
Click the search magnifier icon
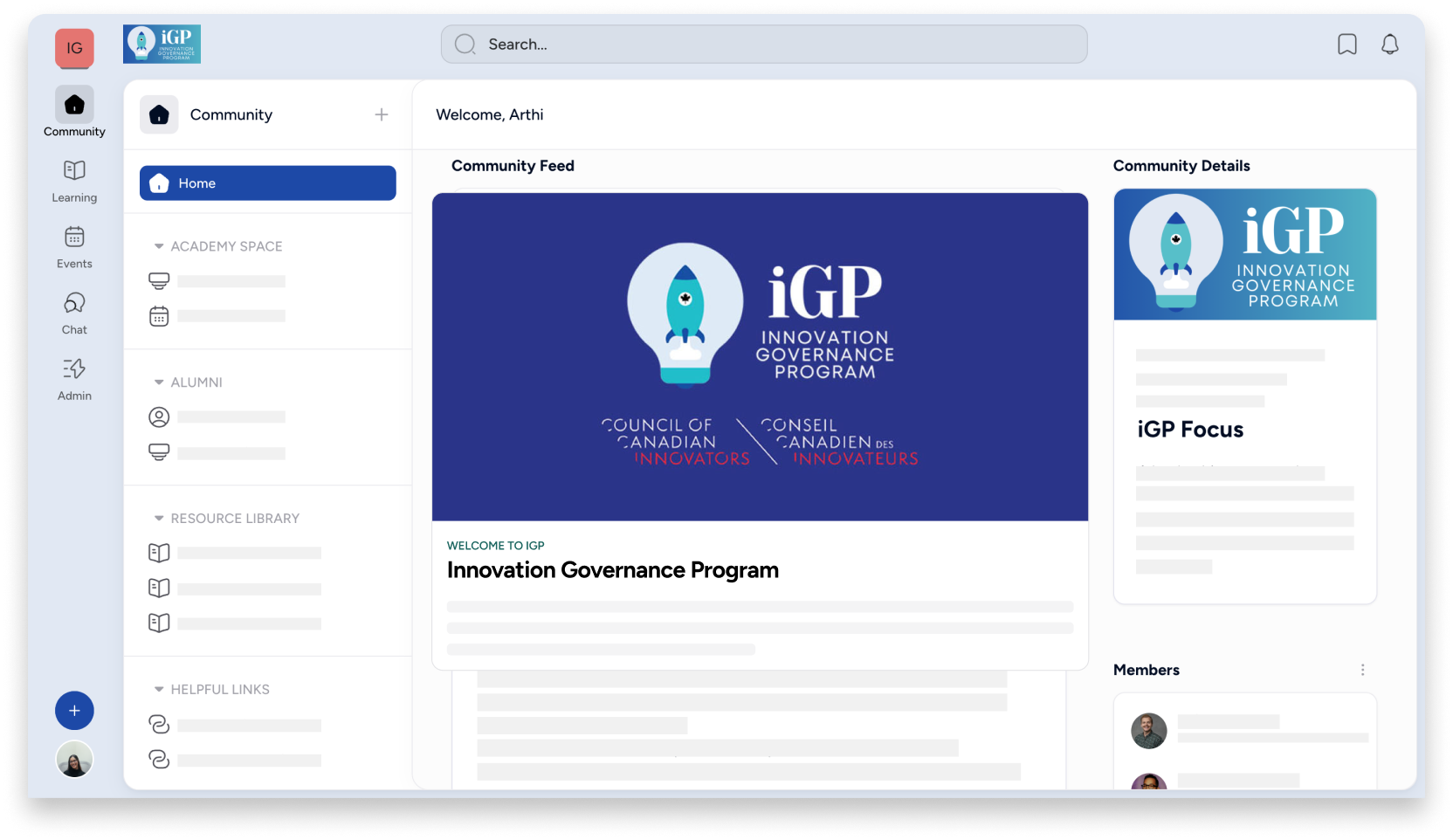pyautogui.click(x=465, y=45)
